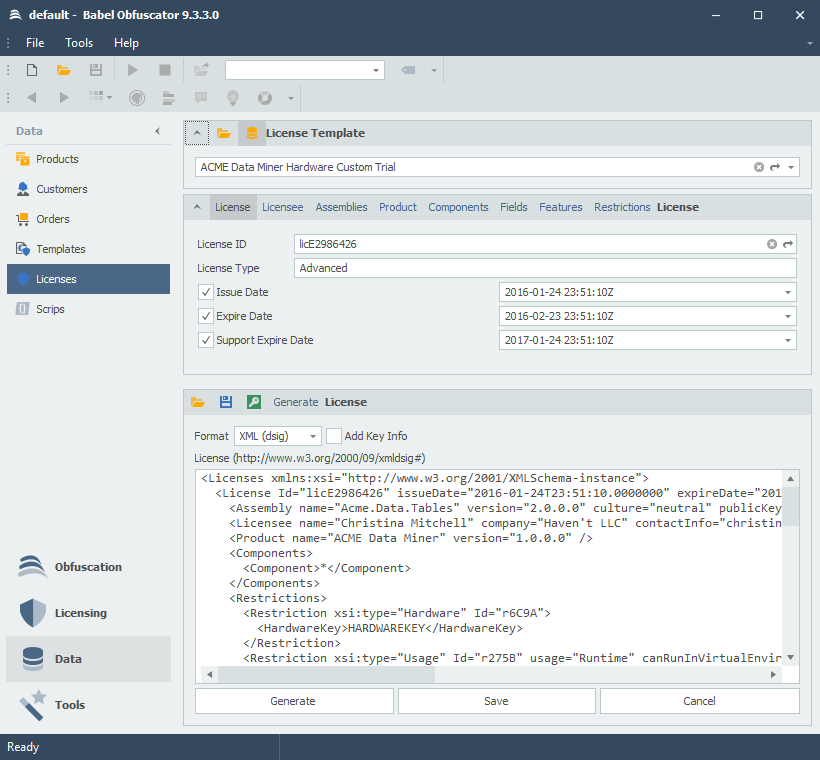This screenshot has width=820, height=760.
Task: Open the Format XML (dsig) dropdown
Action: pyautogui.click(x=313, y=436)
